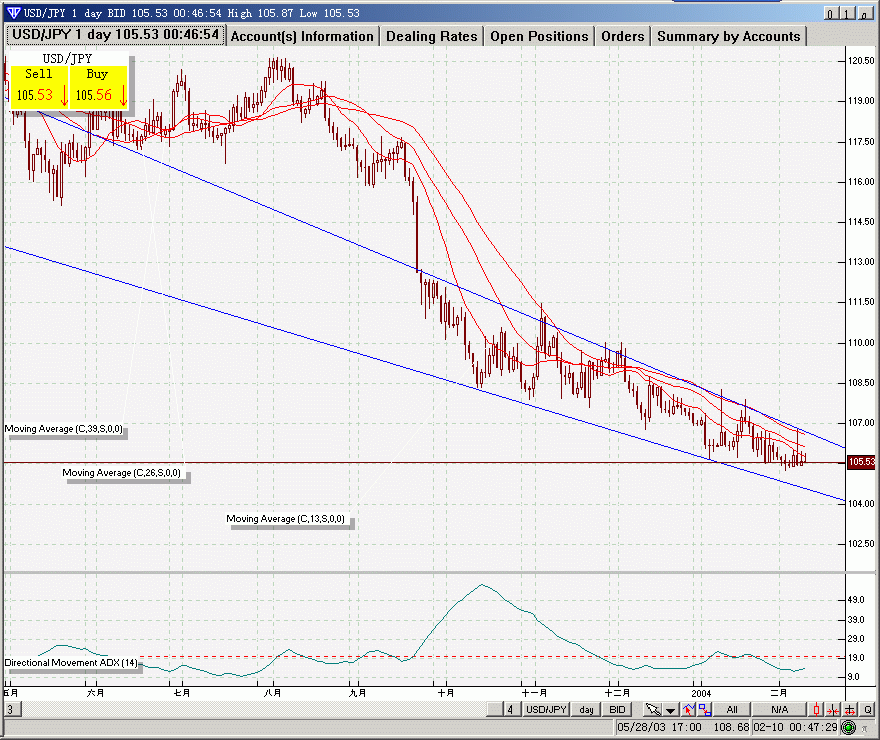The width and height of the screenshot is (880, 740).
Task: Click the green connection status indicator
Action: click(x=849, y=728)
